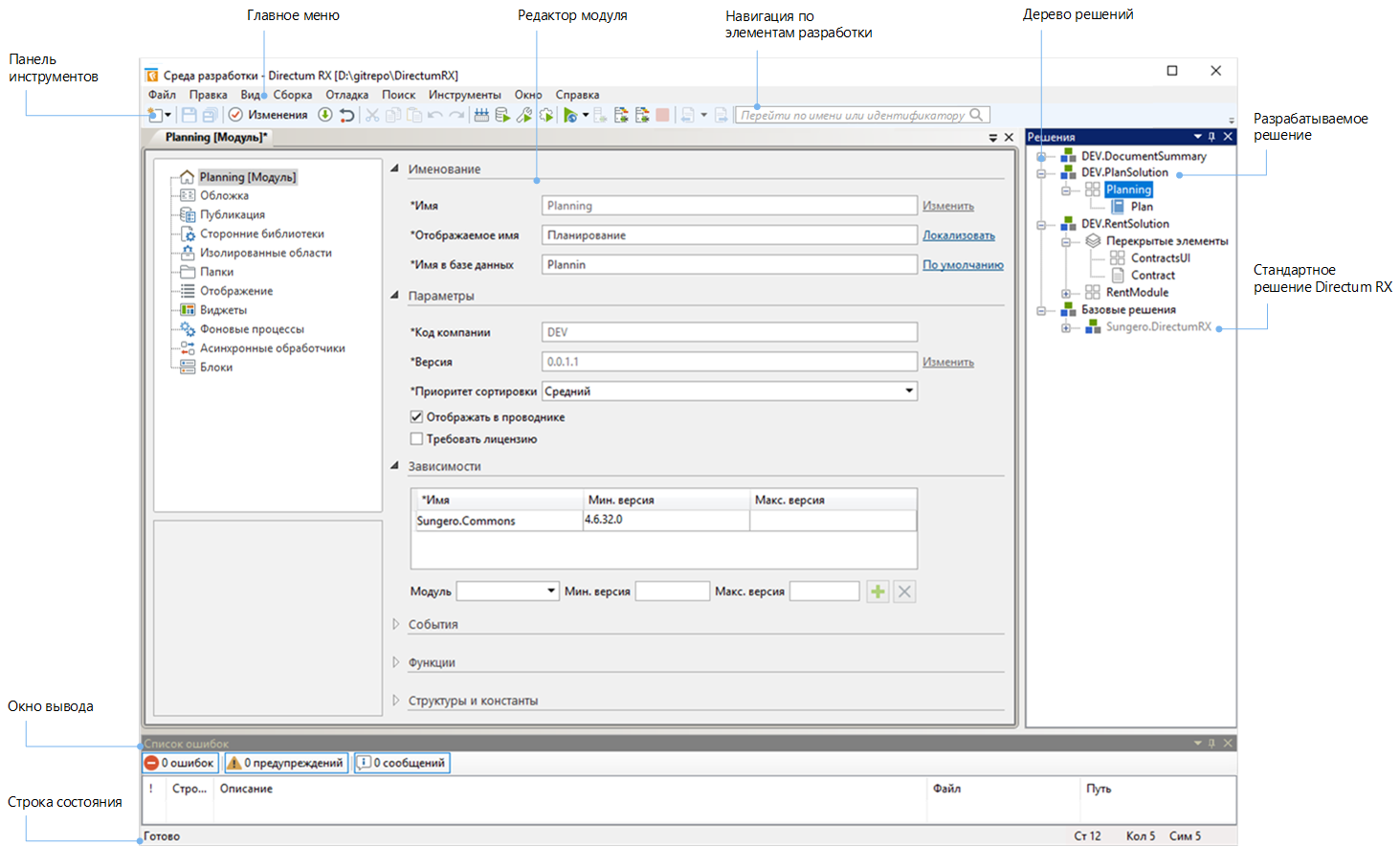This screenshot has width=1400, height=847.
Task: Expand the RentModule tree node
Action: tap(1065, 293)
